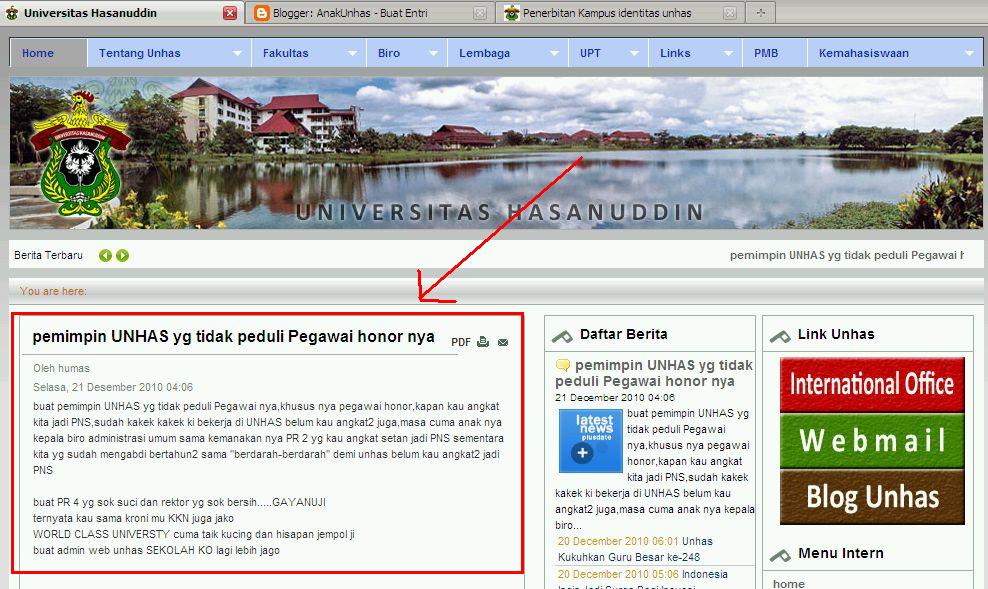Click the latest news thumbnail in Daftar Berita
This screenshot has height=589, width=988.
tap(590, 440)
